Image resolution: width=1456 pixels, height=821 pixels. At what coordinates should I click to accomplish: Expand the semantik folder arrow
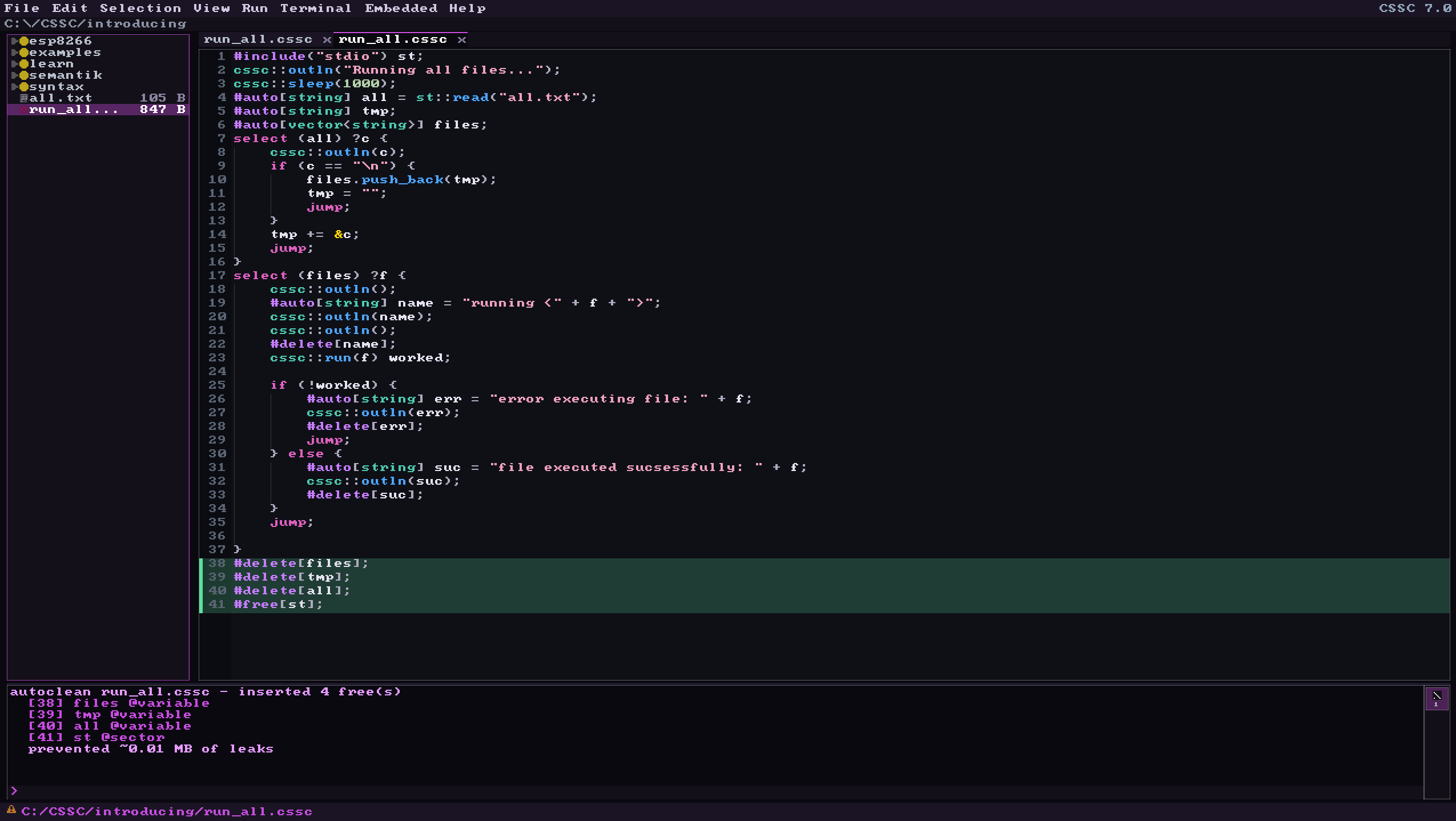pos(14,75)
